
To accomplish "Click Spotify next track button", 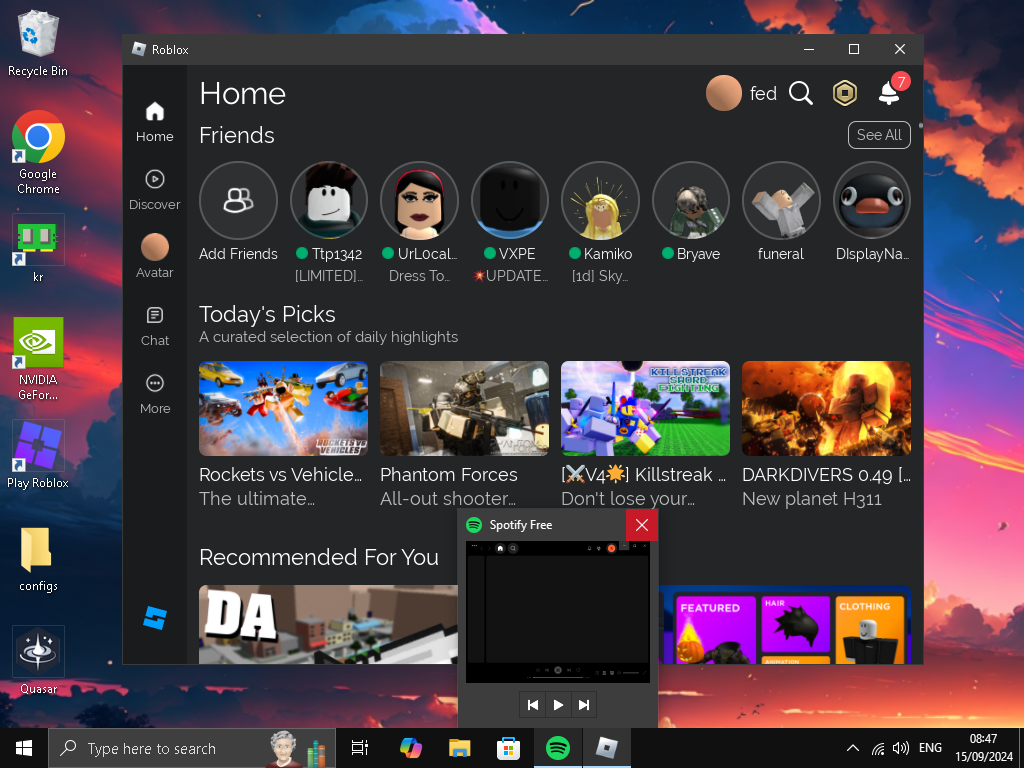I will click(584, 705).
